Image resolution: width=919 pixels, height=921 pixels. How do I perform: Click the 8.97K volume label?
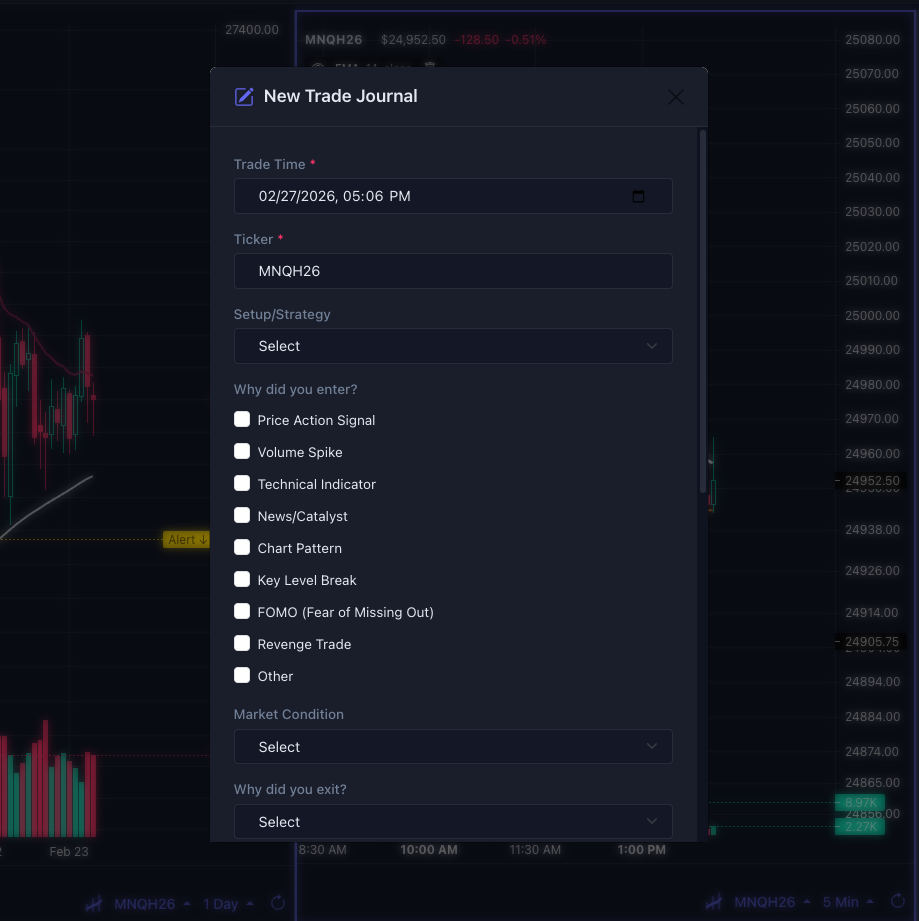tap(860, 802)
